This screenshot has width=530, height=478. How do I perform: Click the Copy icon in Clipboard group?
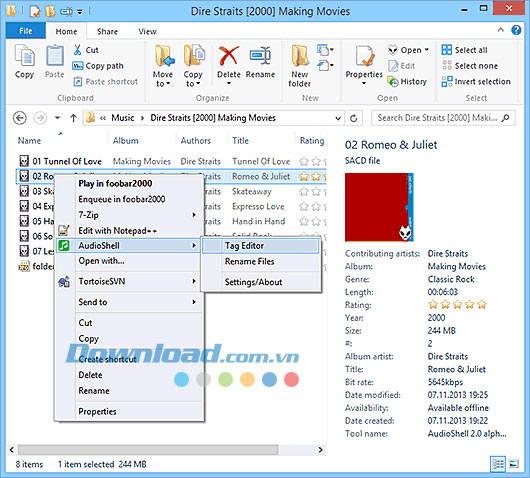24,55
